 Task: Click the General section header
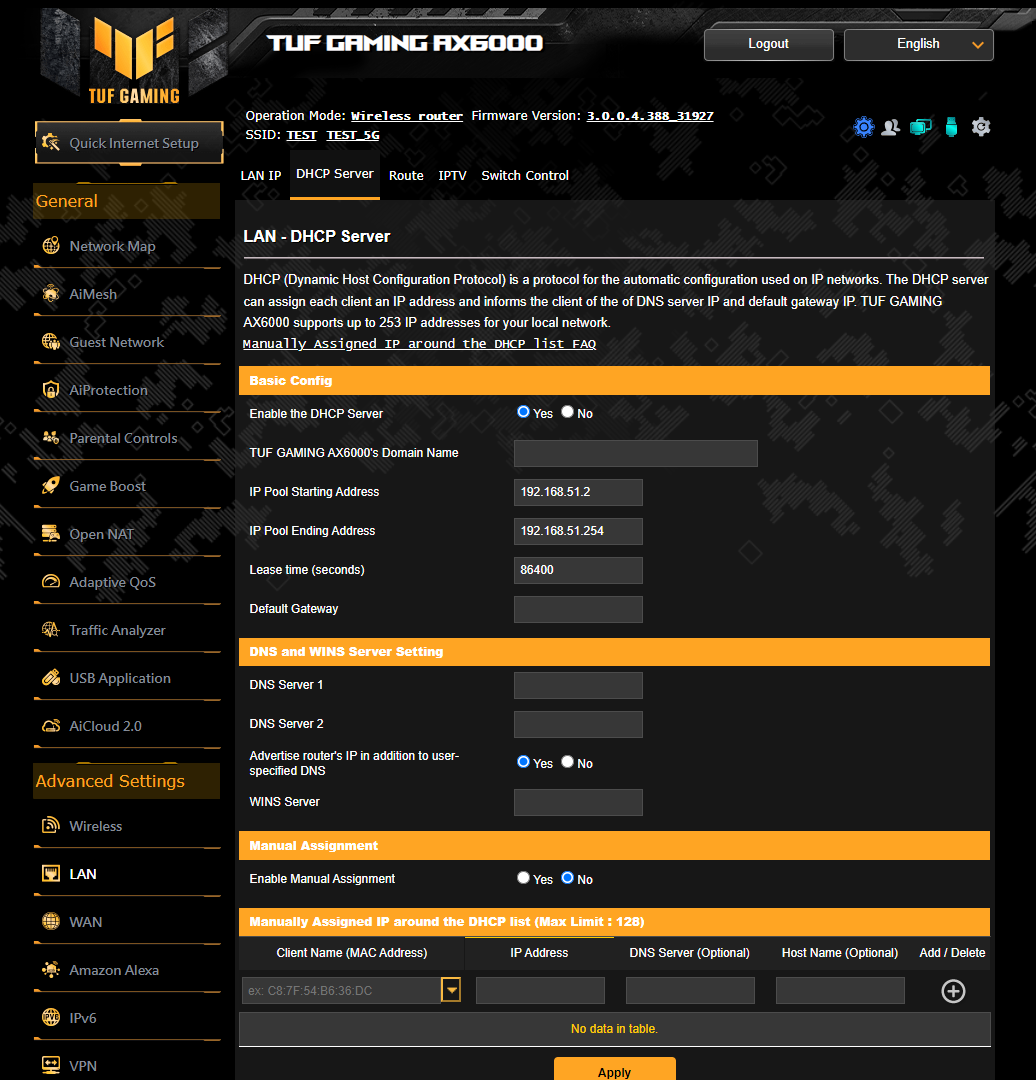127,201
